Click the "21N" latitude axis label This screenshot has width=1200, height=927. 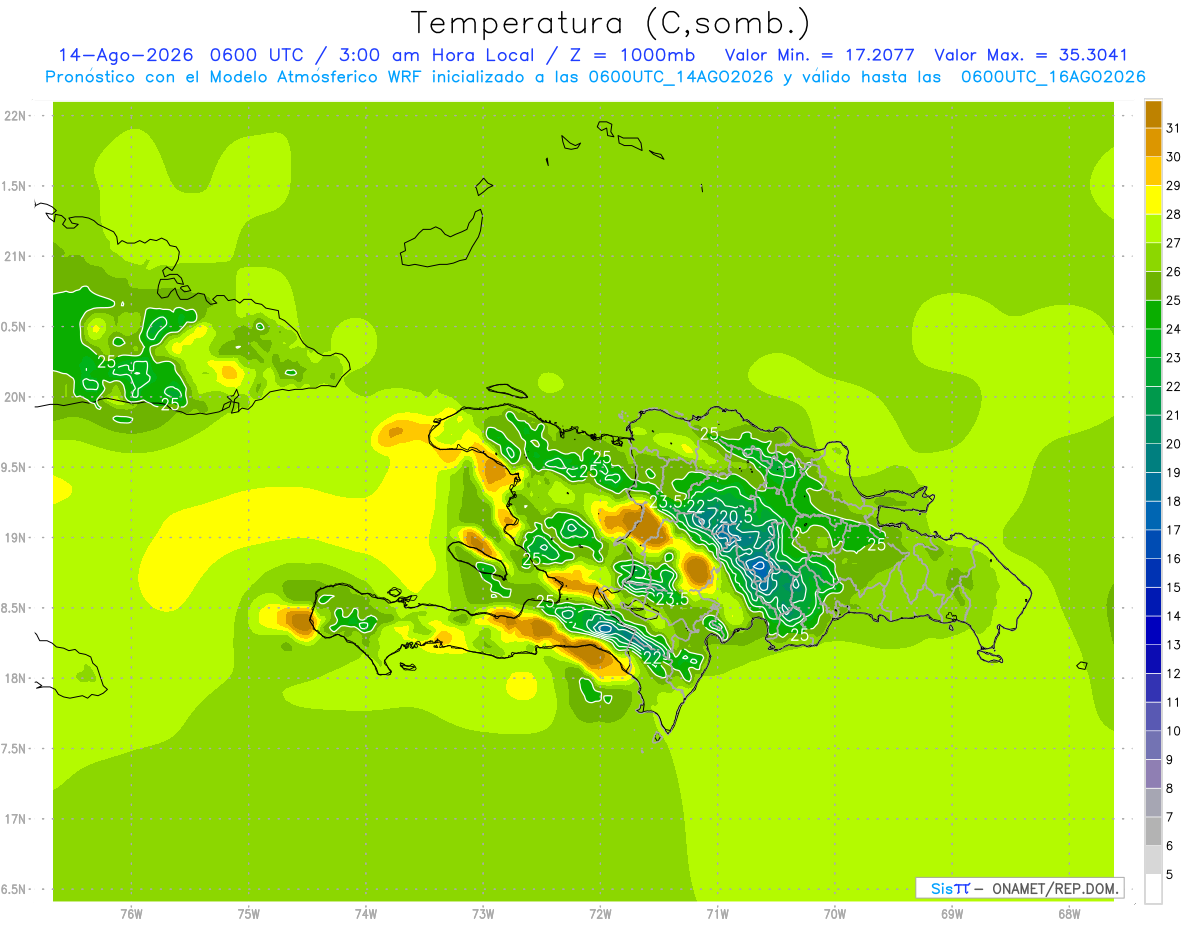(x=16, y=257)
